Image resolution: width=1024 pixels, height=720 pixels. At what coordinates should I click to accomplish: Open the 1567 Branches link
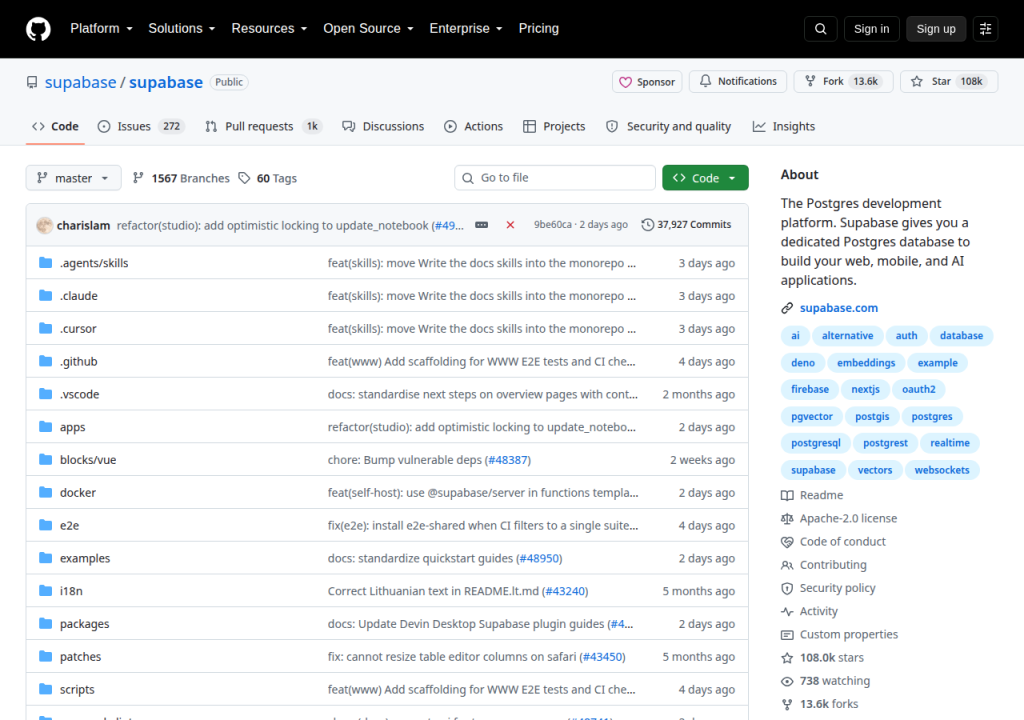pos(181,178)
